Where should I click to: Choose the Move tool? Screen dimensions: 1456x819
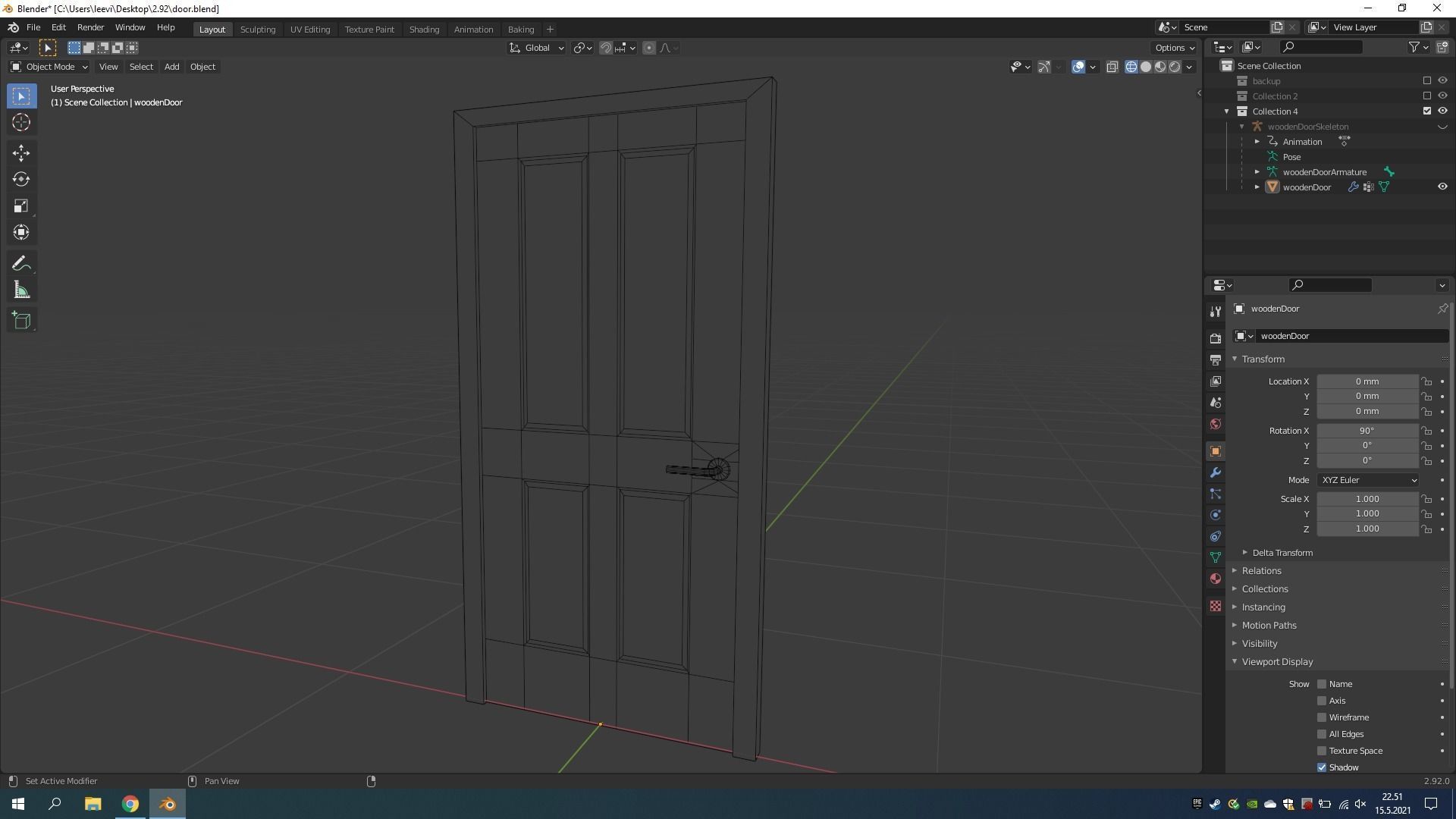coord(21,153)
